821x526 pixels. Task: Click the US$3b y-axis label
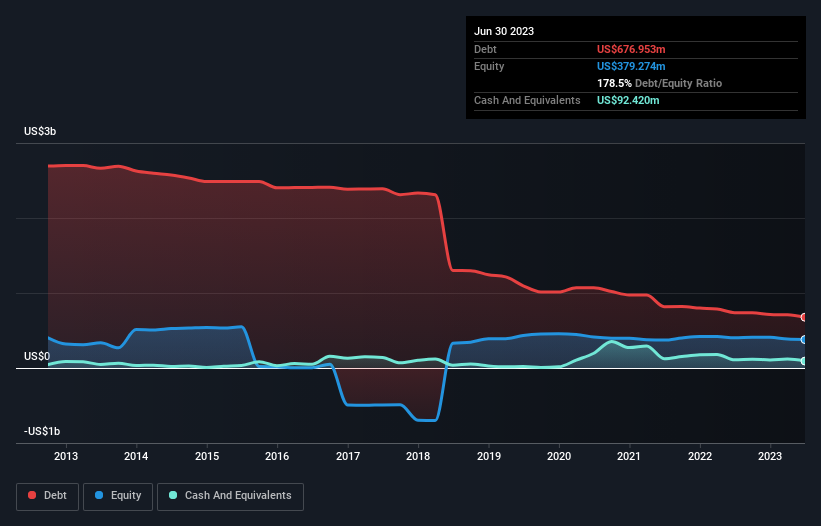(x=40, y=131)
